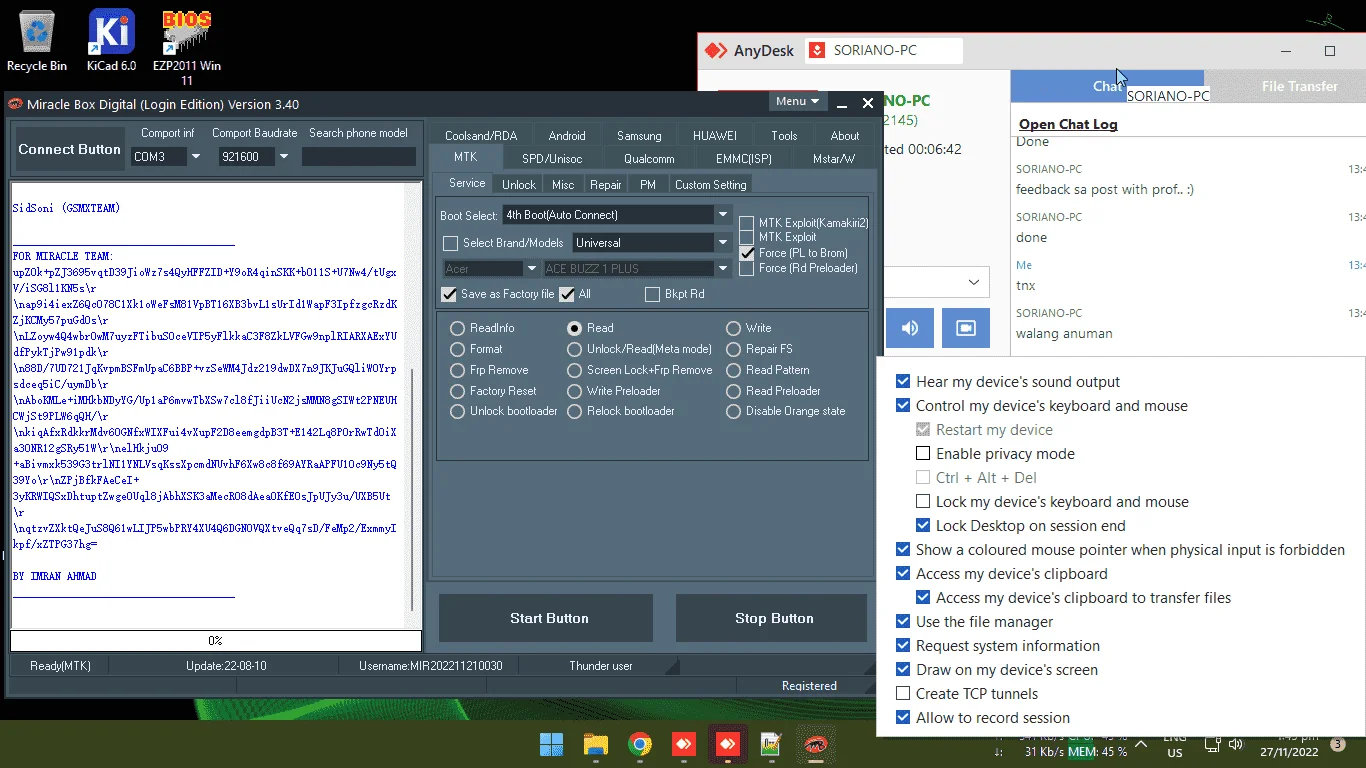Click the Search phone model field

click(359, 157)
